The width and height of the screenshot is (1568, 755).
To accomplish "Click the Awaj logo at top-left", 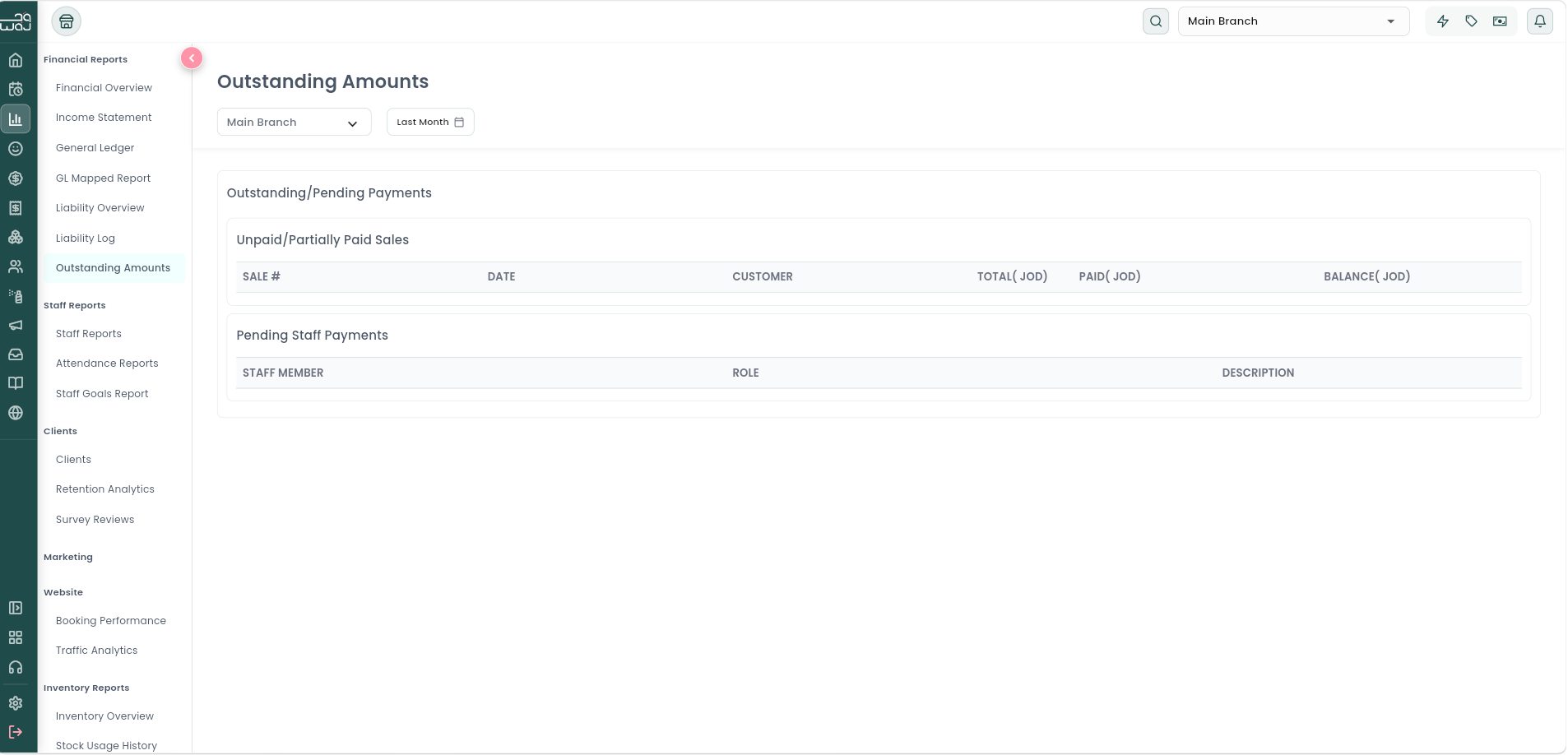I will 16,21.
